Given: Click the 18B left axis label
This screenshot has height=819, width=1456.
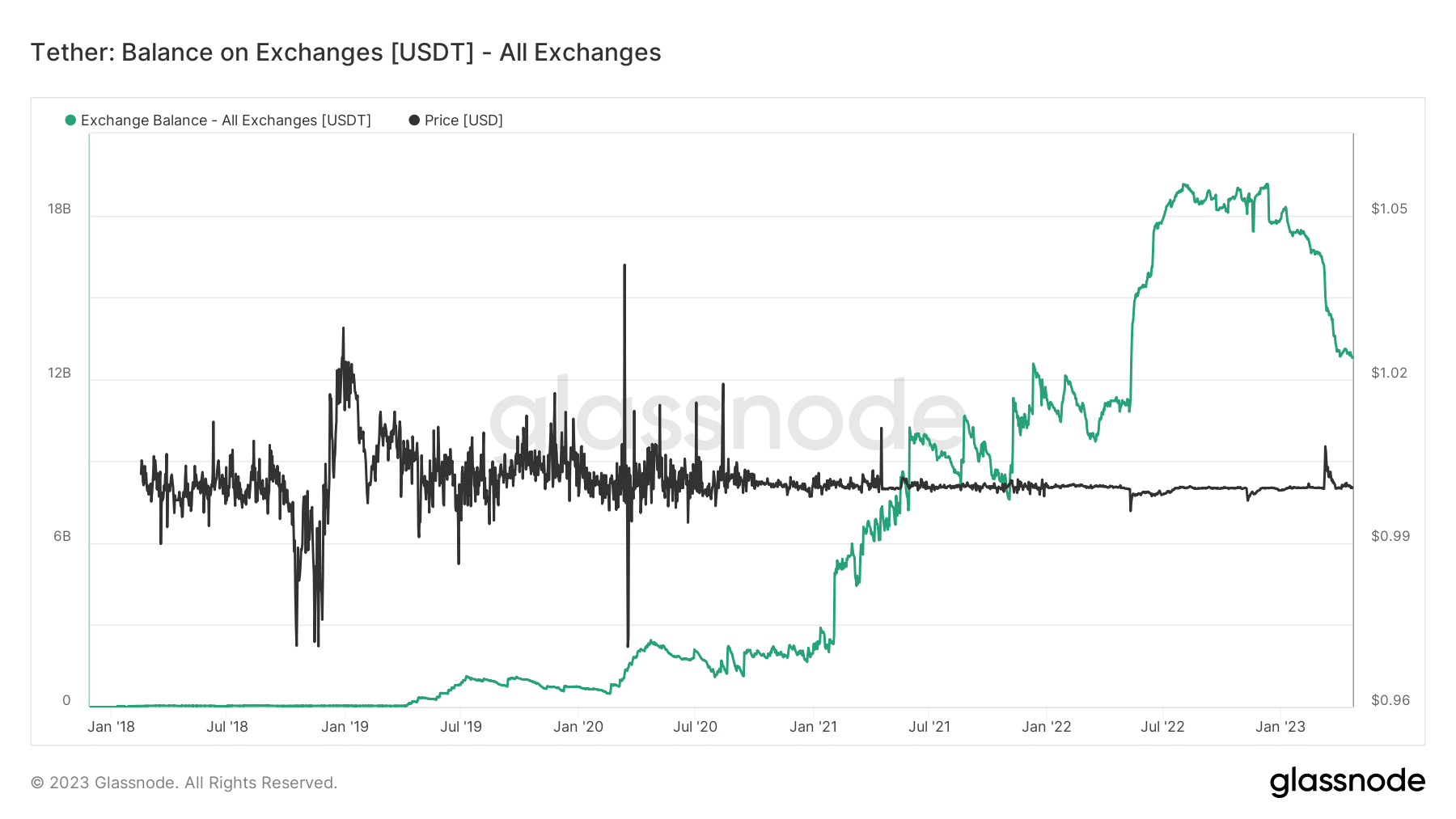Looking at the screenshot, I should click(x=60, y=209).
